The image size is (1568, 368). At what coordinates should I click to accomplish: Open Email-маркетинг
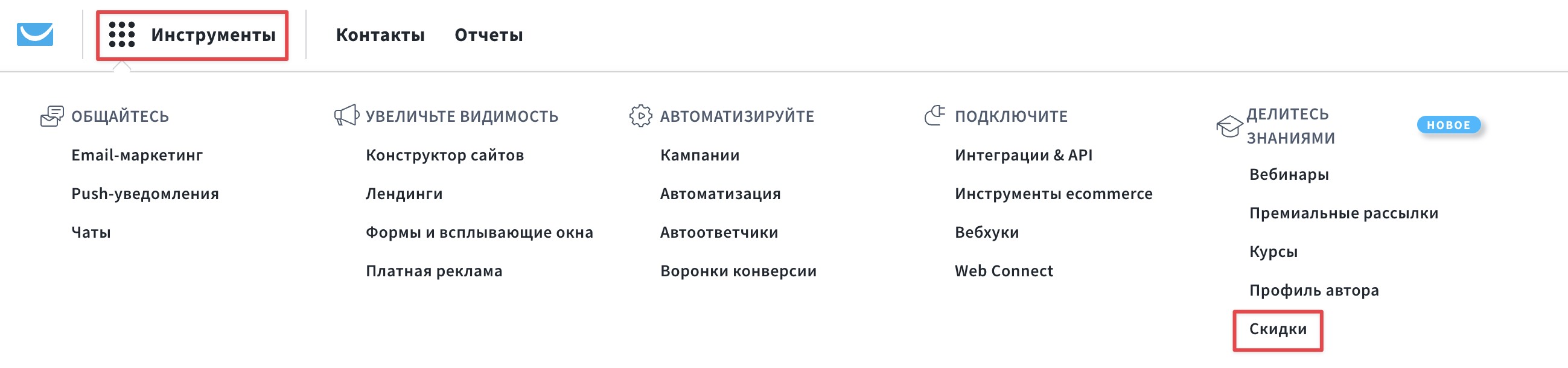click(x=137, y=155)
